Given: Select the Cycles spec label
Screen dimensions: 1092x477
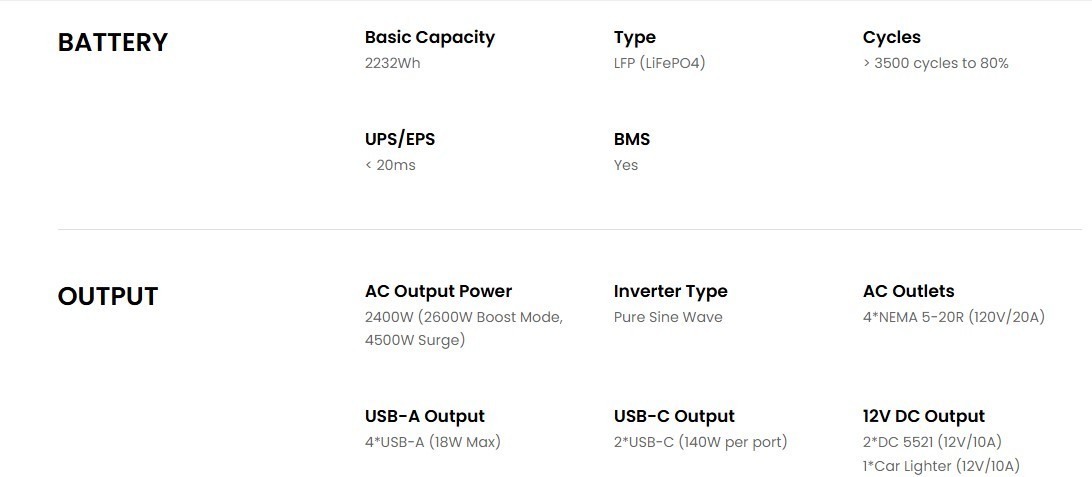Looking at the screenshot, I should pyautogui.click(x=891, y=38).
